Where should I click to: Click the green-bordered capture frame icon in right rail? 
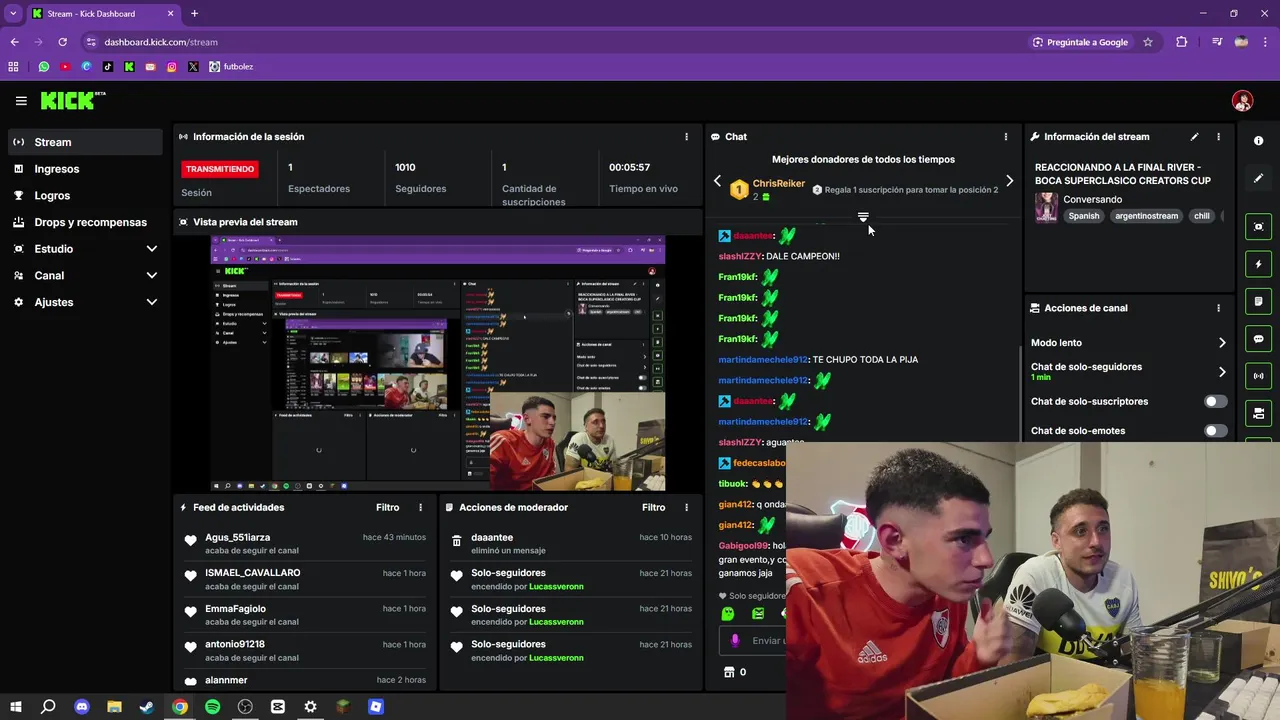pyautogui.click(x=1259, y=227)
